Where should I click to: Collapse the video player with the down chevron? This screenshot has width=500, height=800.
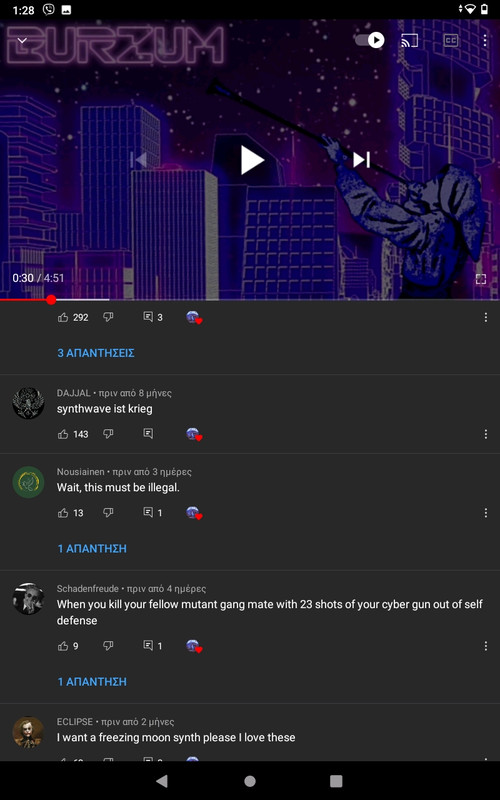tap(22, 41)
